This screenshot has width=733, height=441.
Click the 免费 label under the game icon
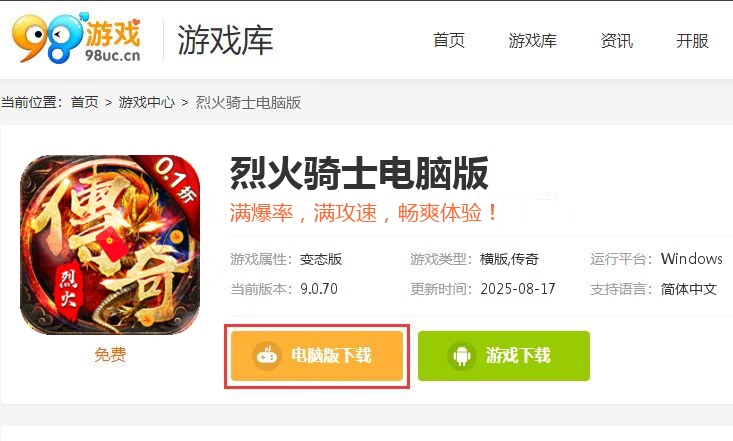(110, 354)
